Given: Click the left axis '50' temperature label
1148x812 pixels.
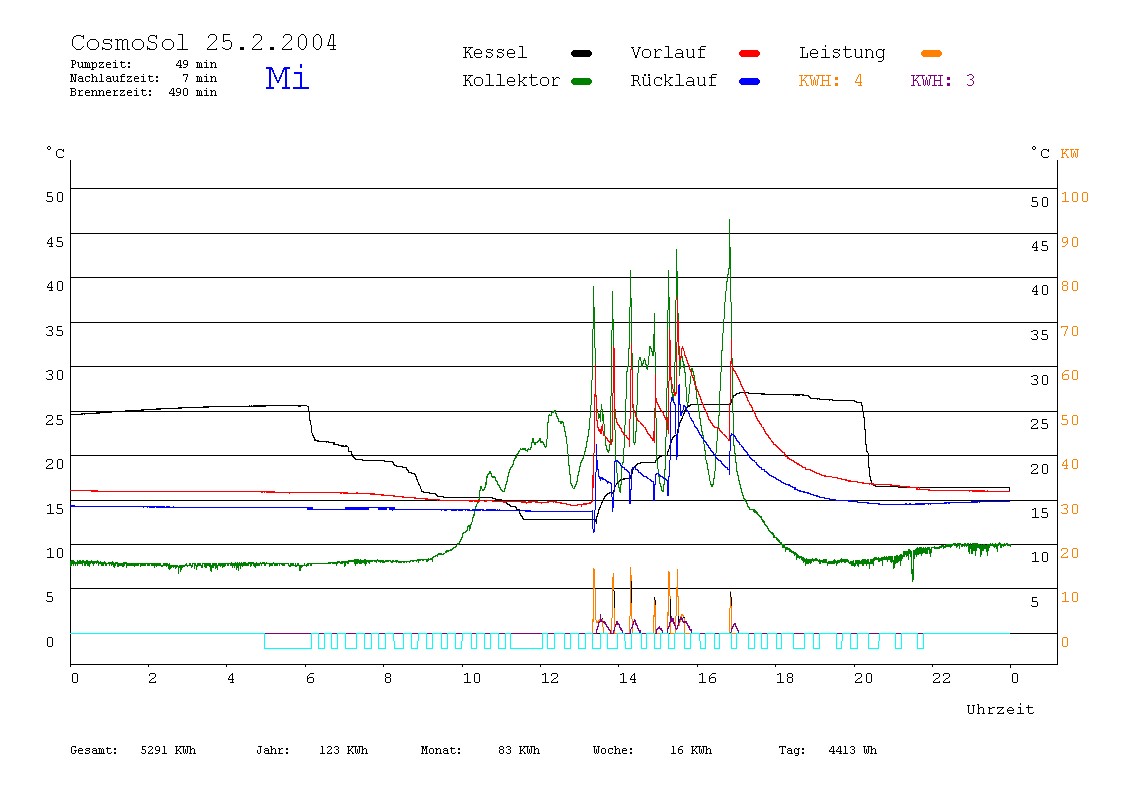Looking at the screenshot, I should (55, 198).
